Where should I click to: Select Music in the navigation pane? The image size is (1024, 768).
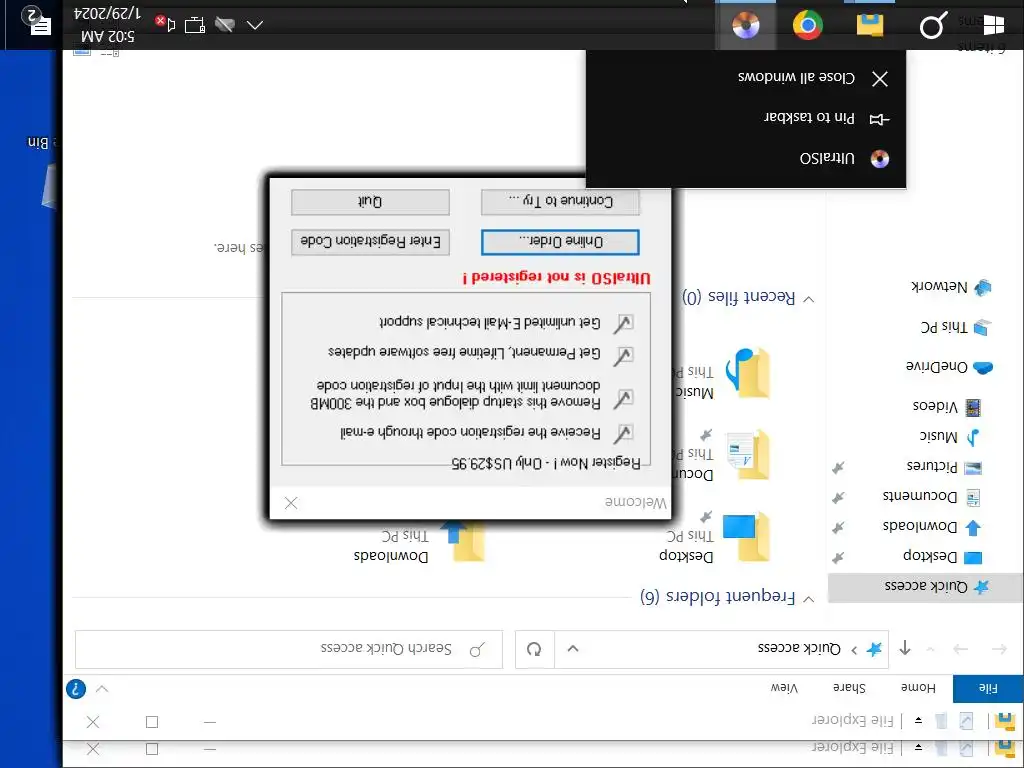click(x=950, y=437)
